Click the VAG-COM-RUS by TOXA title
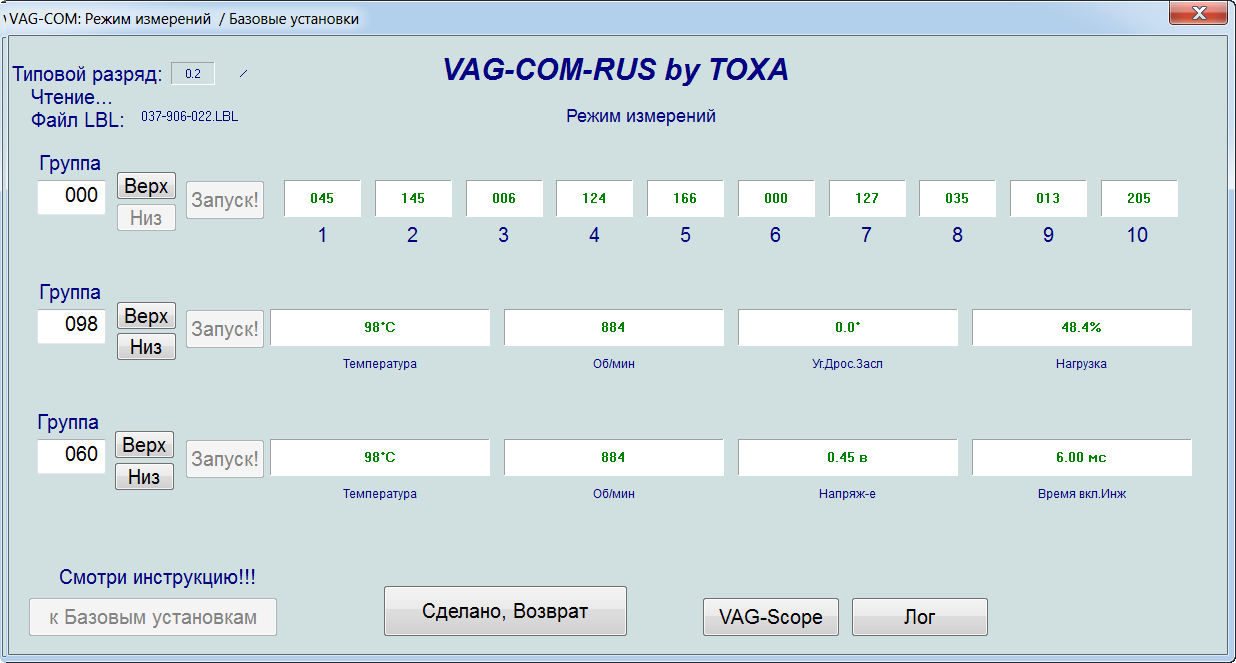 click(x=616, y=69)
